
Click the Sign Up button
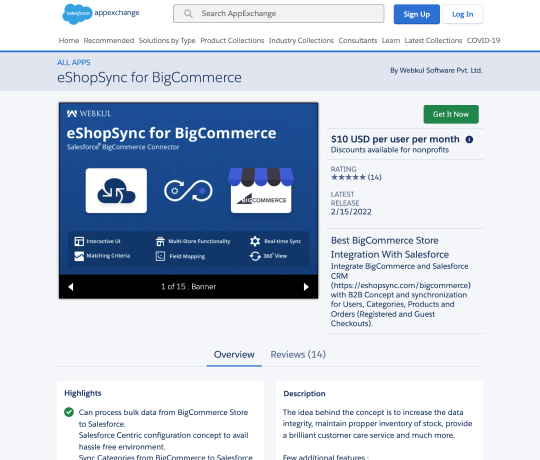(x=417, y=14)
